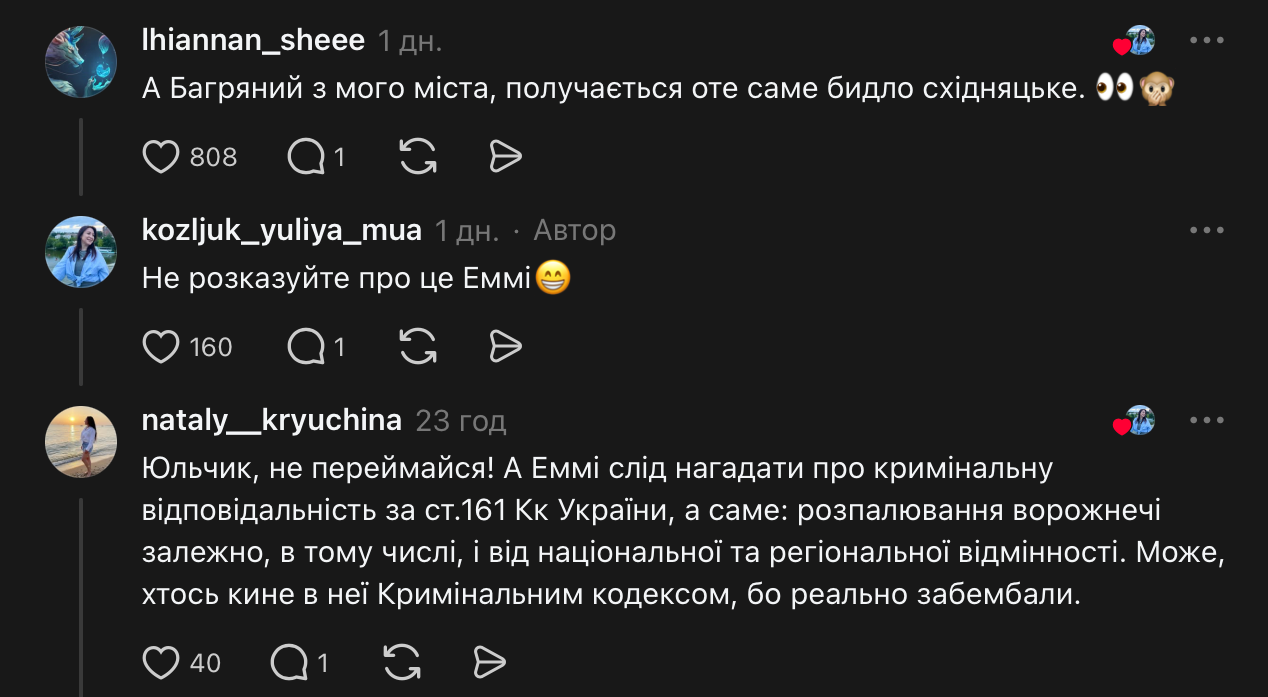Open more options for kozljuk_yuliya_mua's reply
The width and height of the screenshot is (1268, 697).
[1206, 231]
